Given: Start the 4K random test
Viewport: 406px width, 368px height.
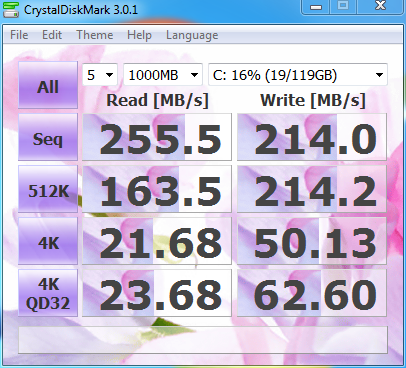Looking at the screenshot, I should [48, 241].
